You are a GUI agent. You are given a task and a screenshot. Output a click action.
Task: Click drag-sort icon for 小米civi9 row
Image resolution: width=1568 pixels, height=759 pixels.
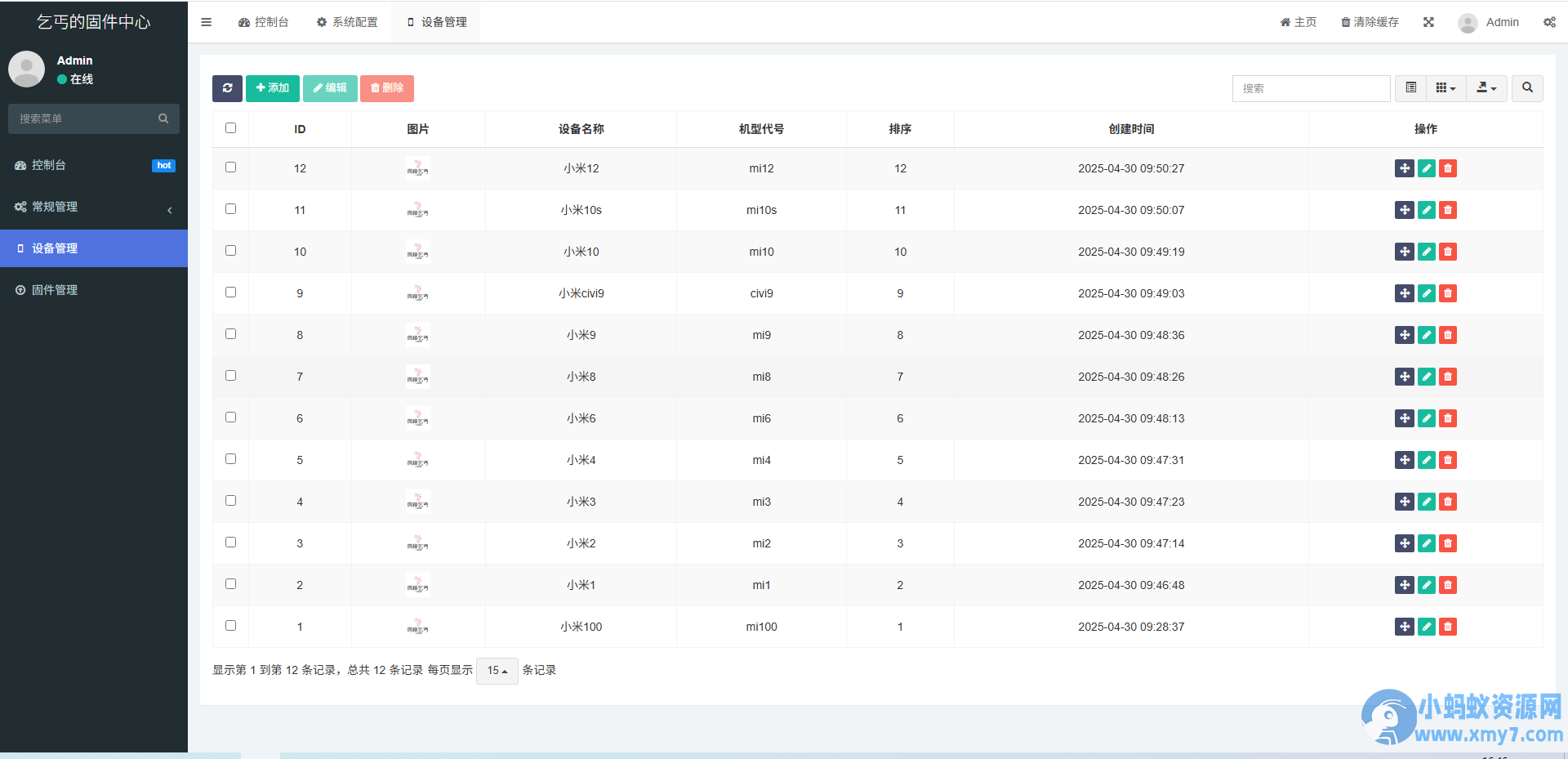(1404, 293)
